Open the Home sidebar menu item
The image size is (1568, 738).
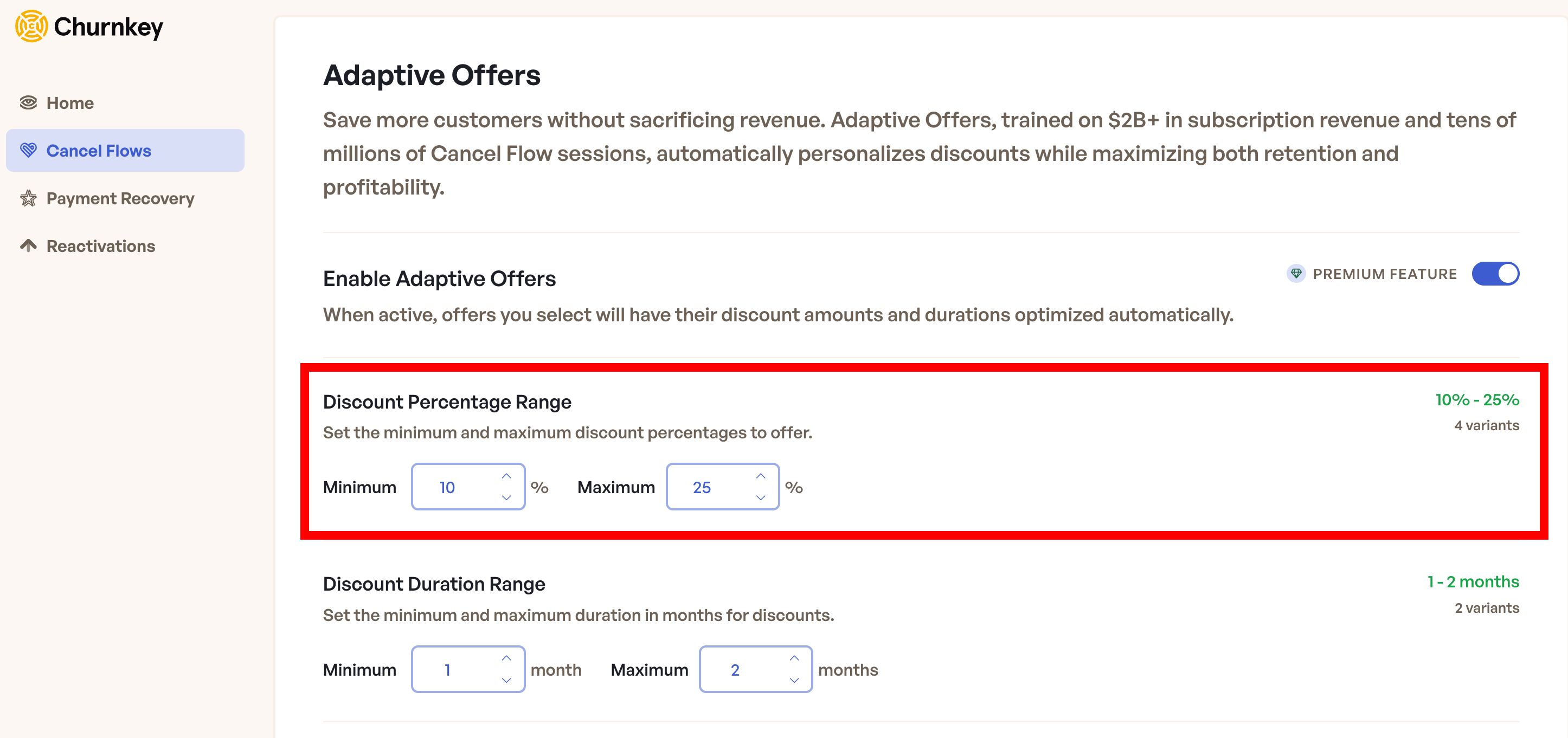70,103
